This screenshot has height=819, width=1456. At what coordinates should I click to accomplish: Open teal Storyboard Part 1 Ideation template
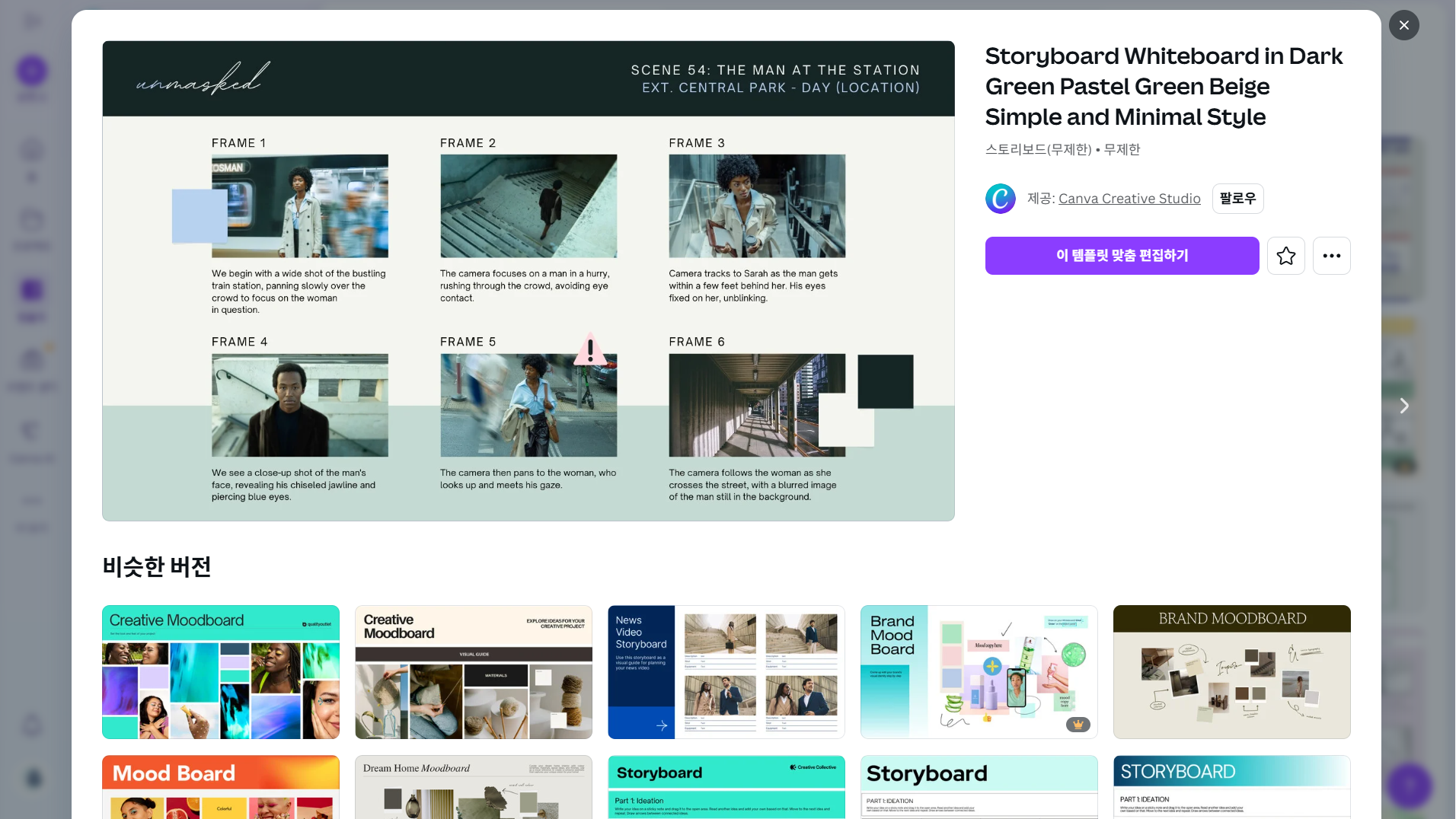(726, 787)
